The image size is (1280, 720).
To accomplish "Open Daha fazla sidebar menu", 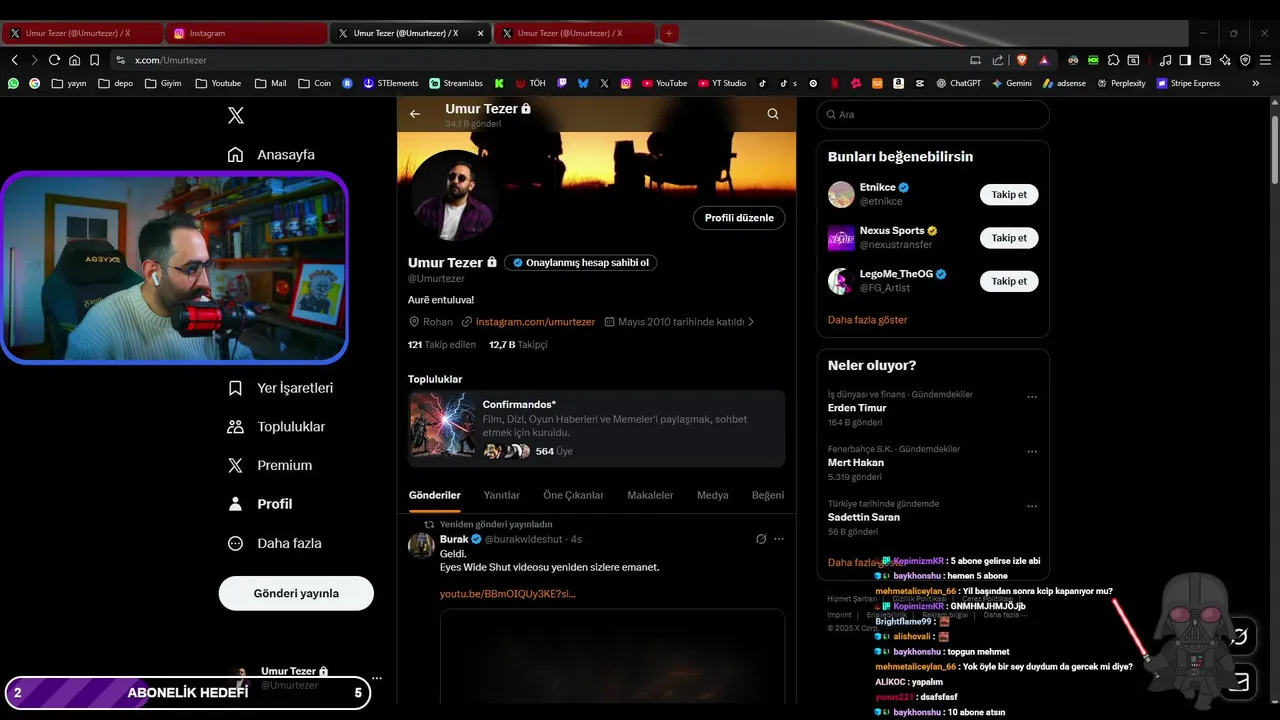I will (274, 544).
